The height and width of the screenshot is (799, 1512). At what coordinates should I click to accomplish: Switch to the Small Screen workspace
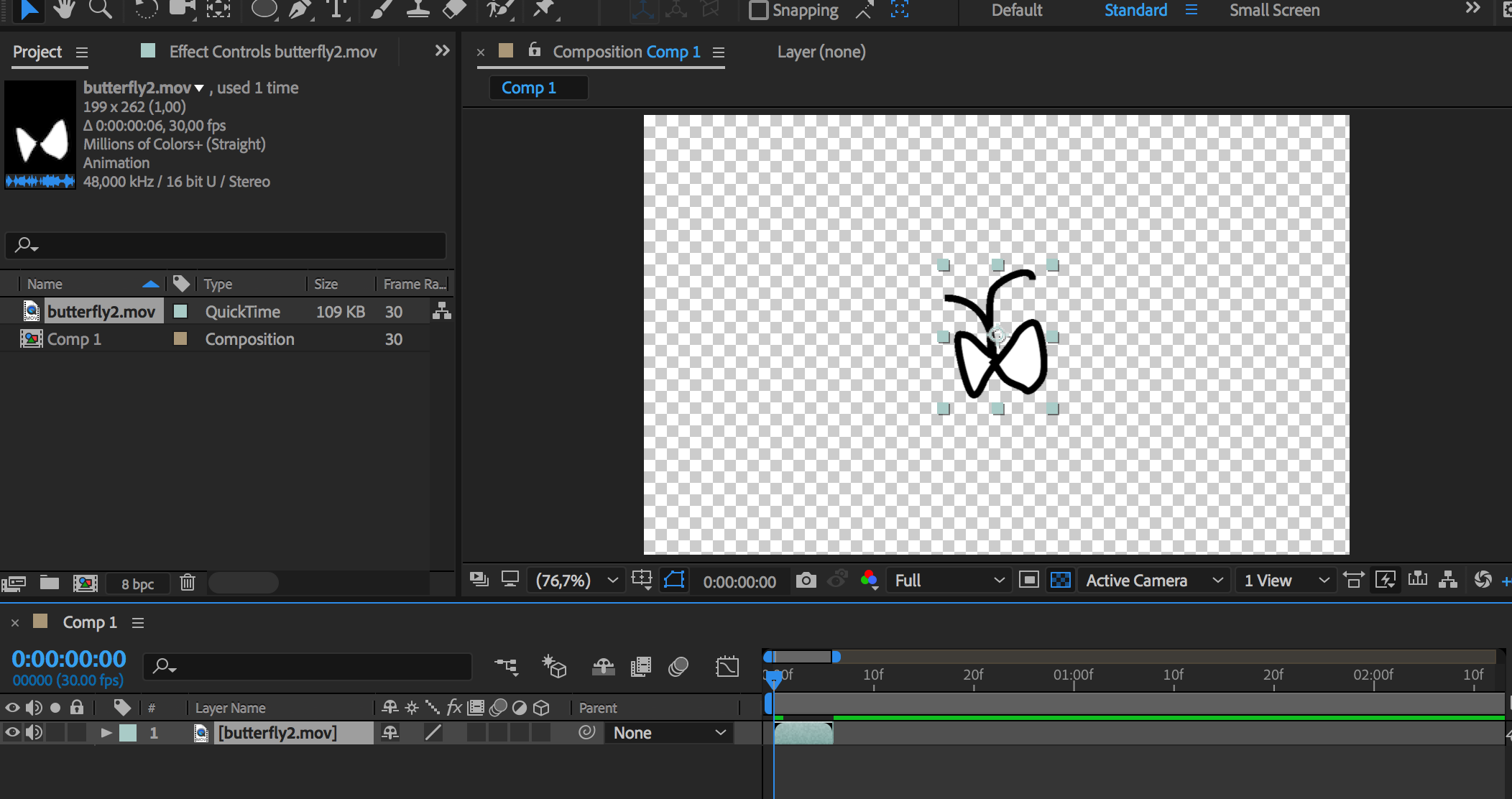pos(1274,10)
